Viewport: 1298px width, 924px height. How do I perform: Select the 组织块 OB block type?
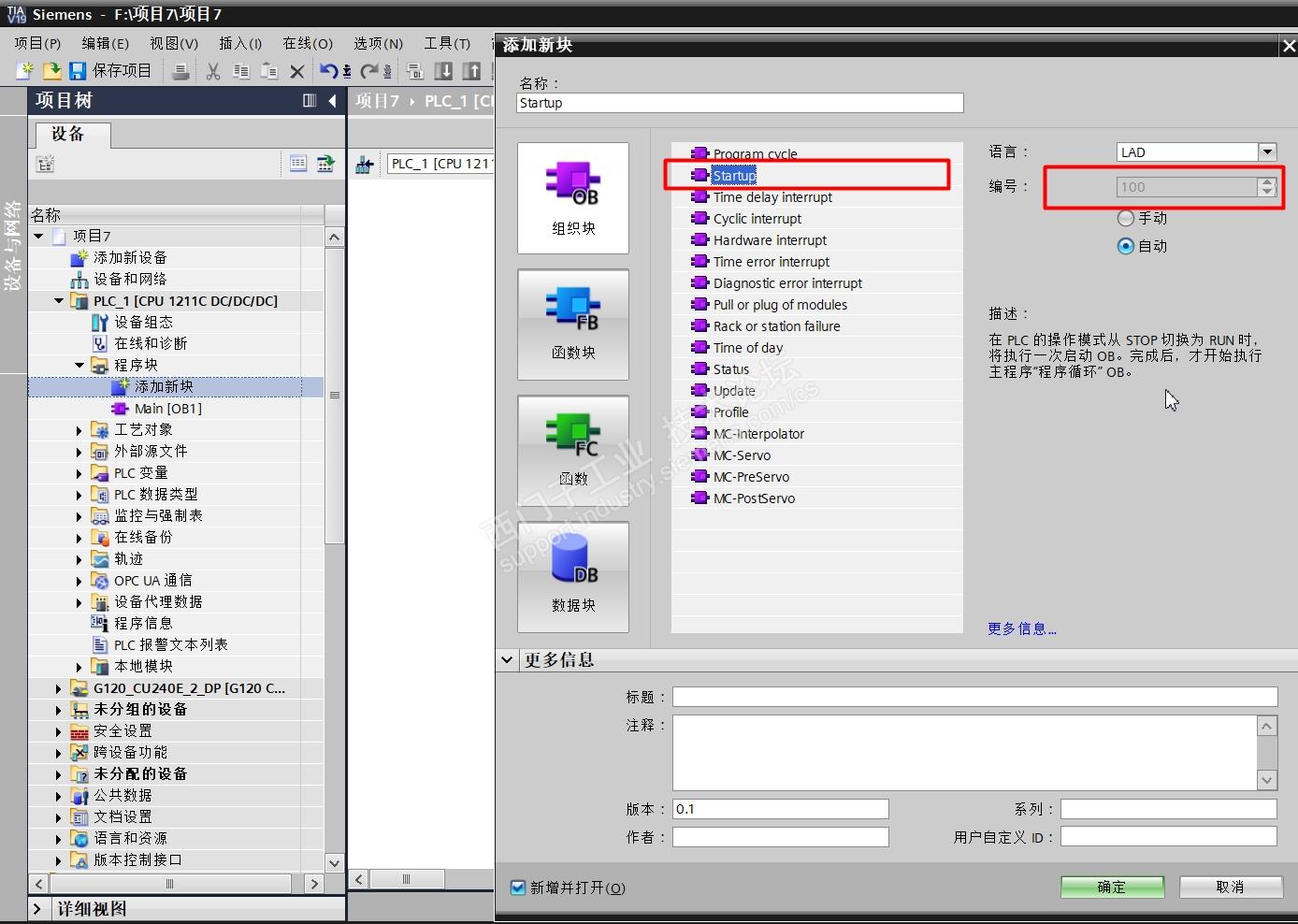[x=573, y=198]
